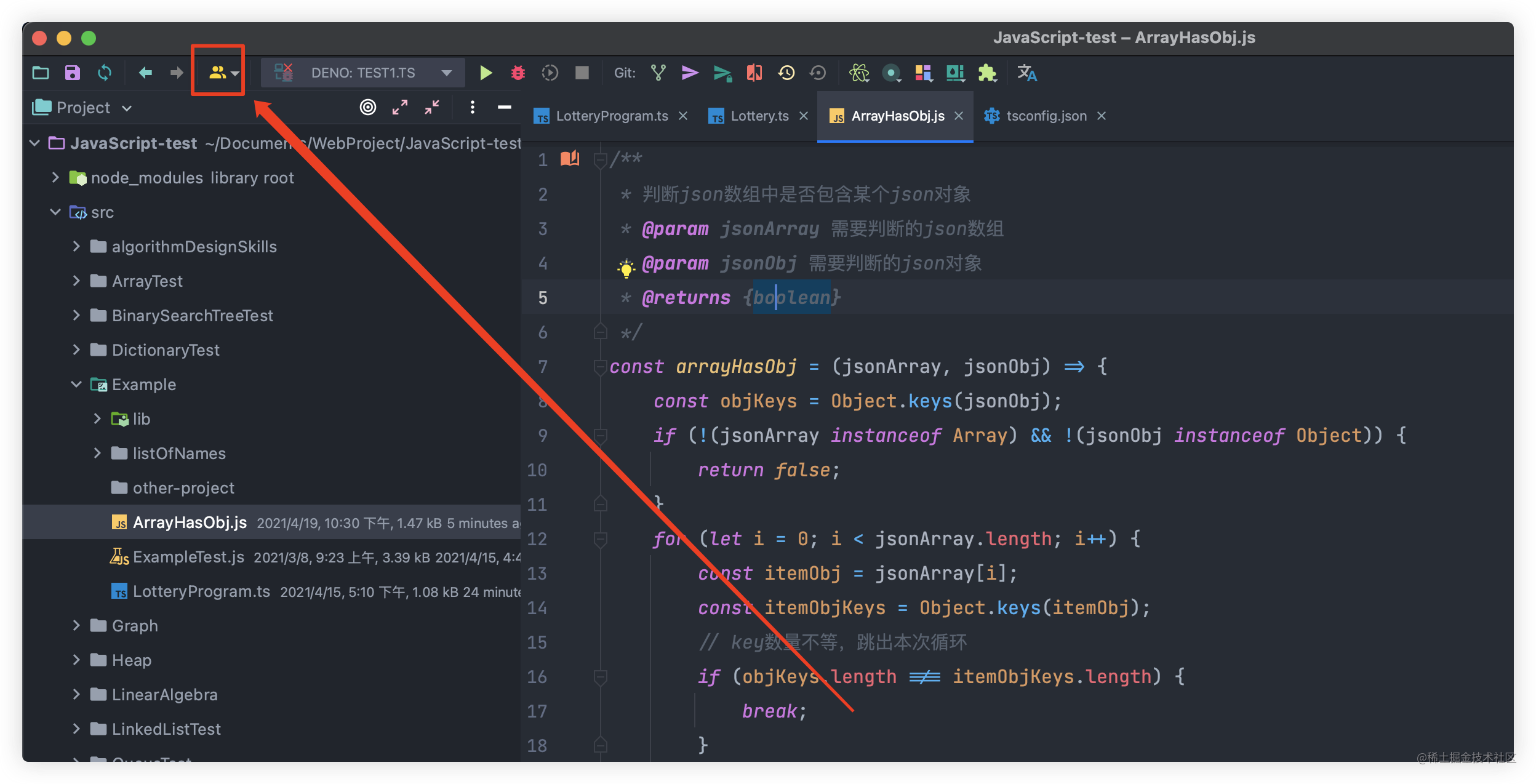Open the Translate plugin icon
This screenshot has height=784, width=1536.
tap(1026, 73)
